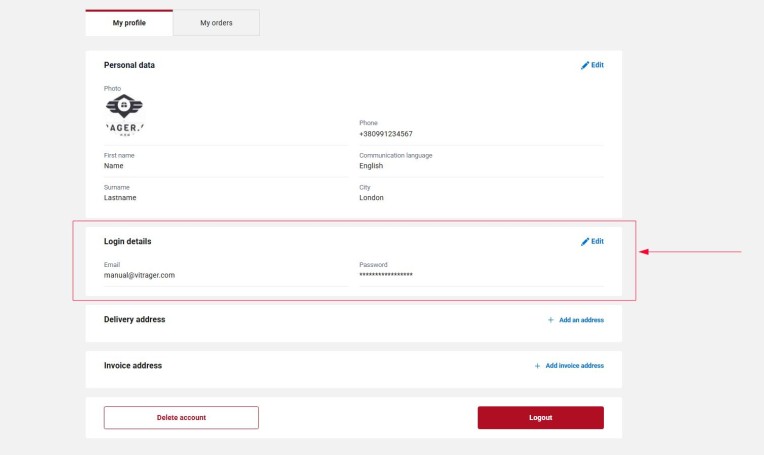Click the plus icon for Add invoice address
Viewport: 764px width, 455px height.
pos(537,366)
